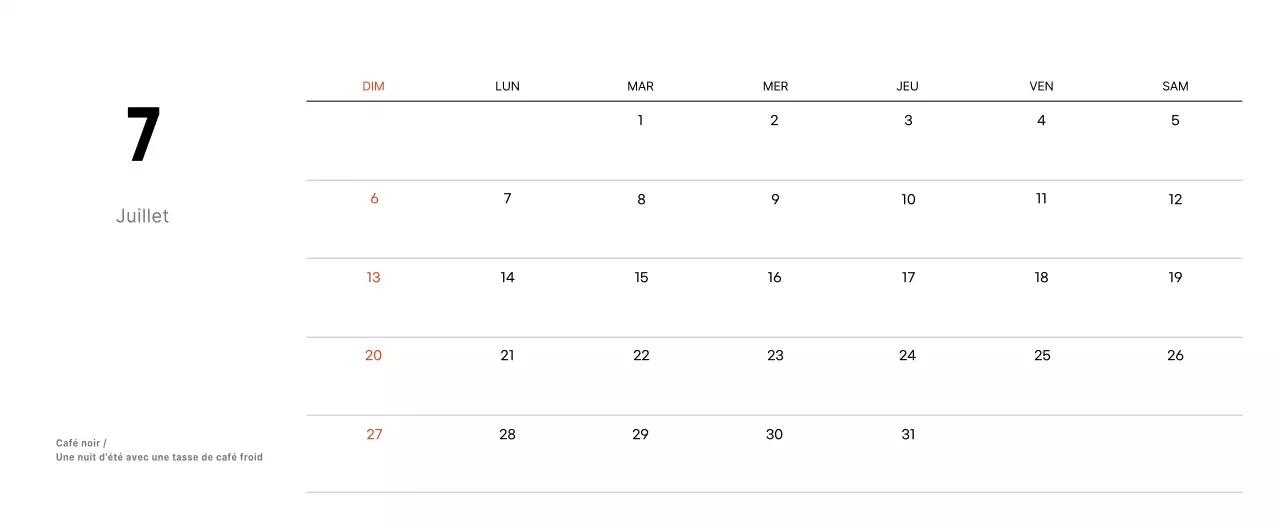This screenshot has height=522, width=1280.
Task: Click on Friday the 18th
Action: coord(1041,277)
